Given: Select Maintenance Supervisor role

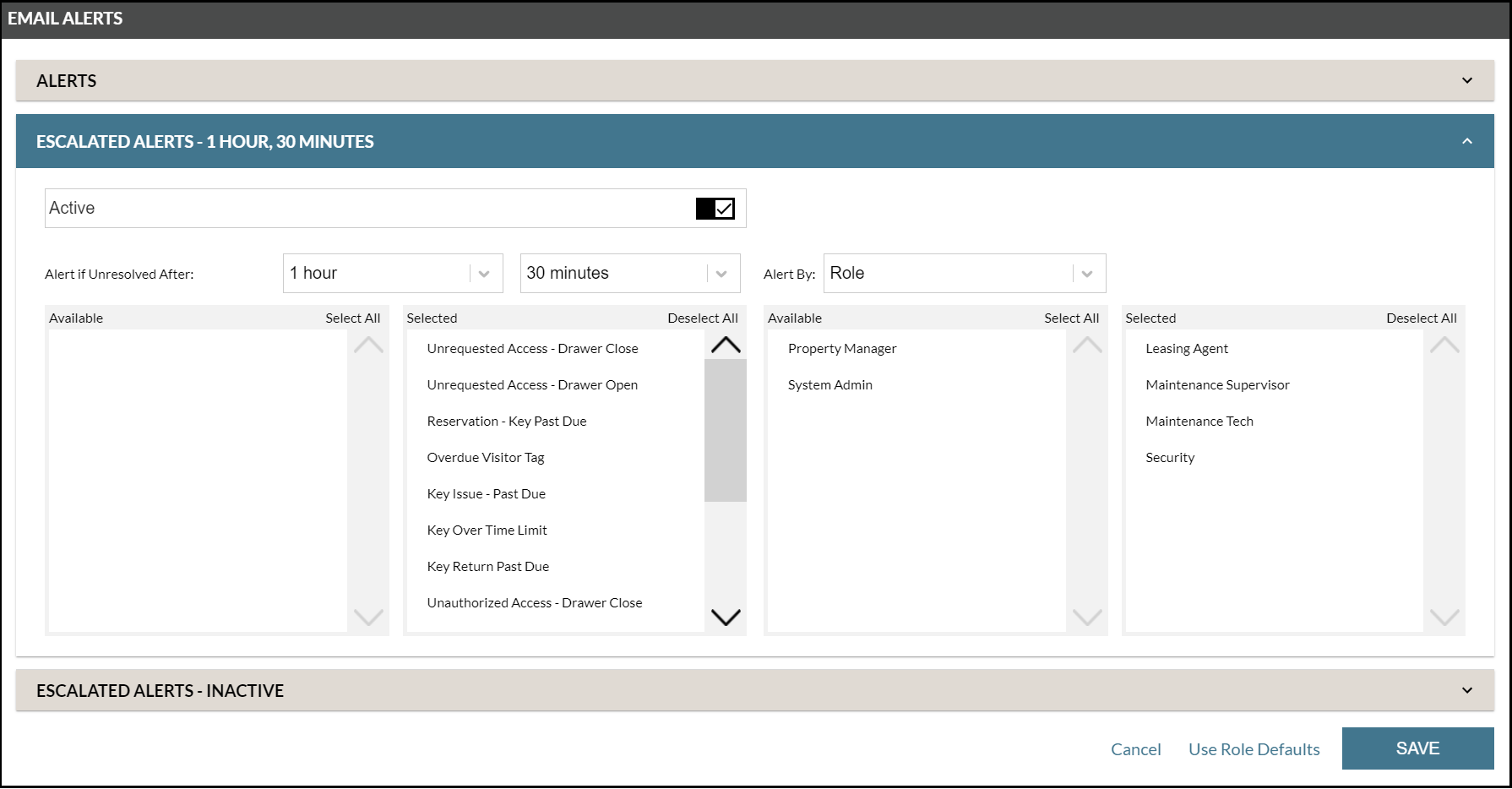Looking at the screenshot, I should point(1217,384).
